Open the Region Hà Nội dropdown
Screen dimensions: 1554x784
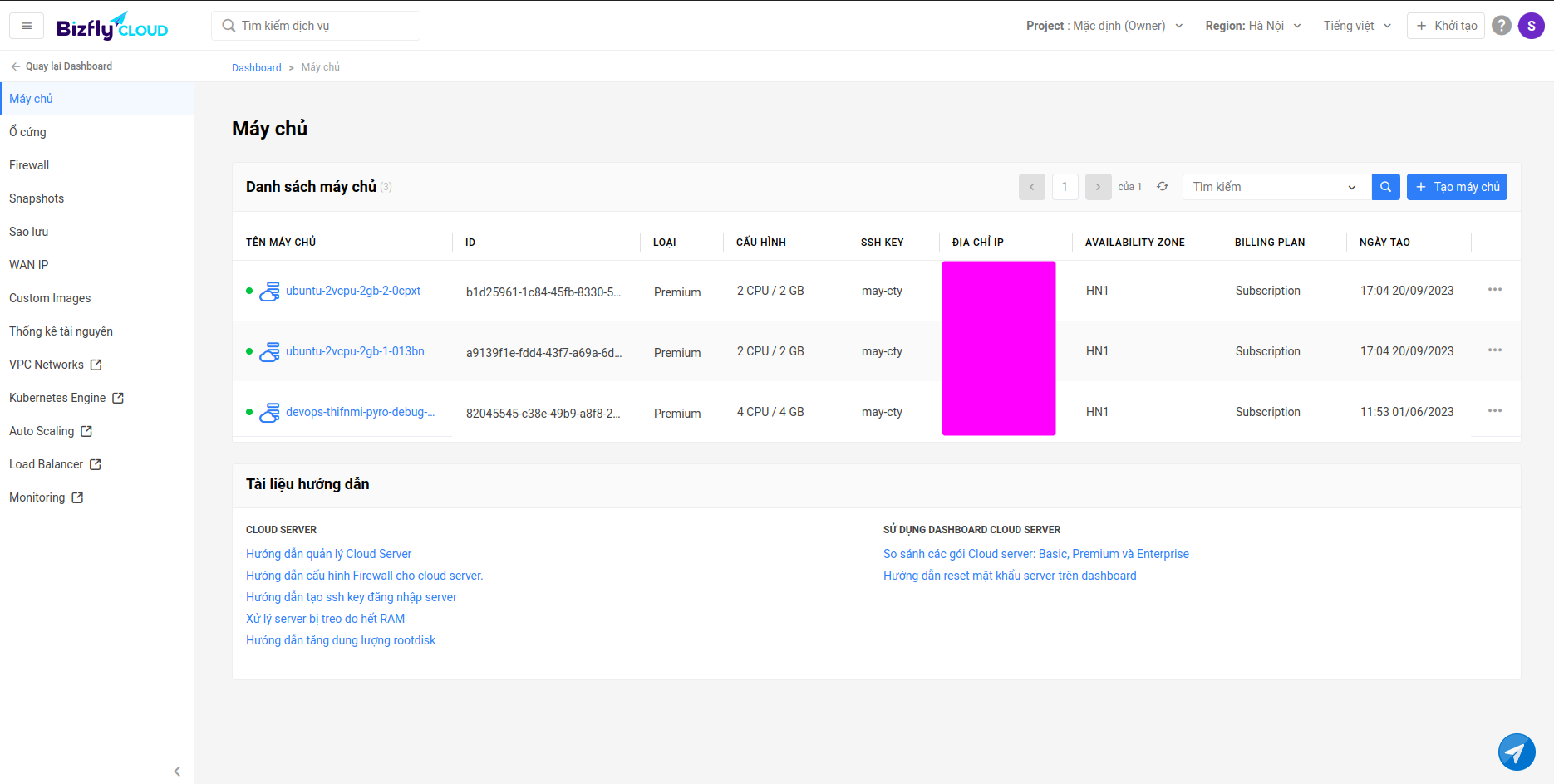[x=1253, y=26]
